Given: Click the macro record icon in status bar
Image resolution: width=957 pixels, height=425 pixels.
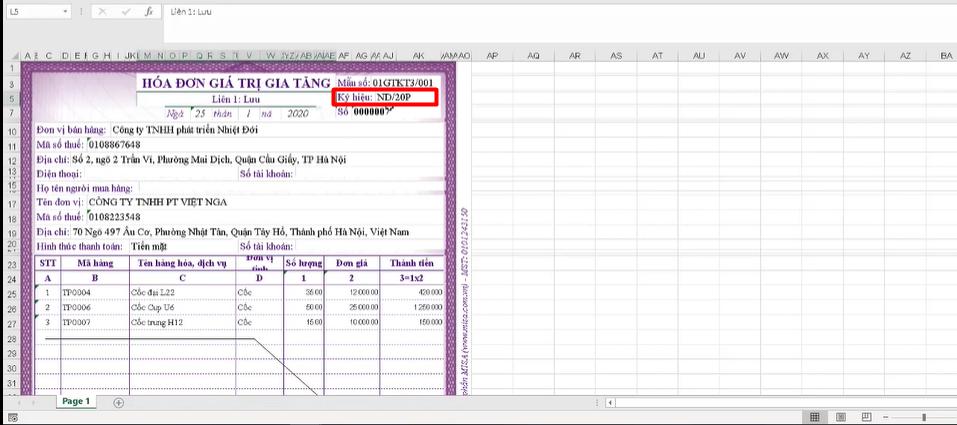Looking at the screenshot, I should click(13, 418).
